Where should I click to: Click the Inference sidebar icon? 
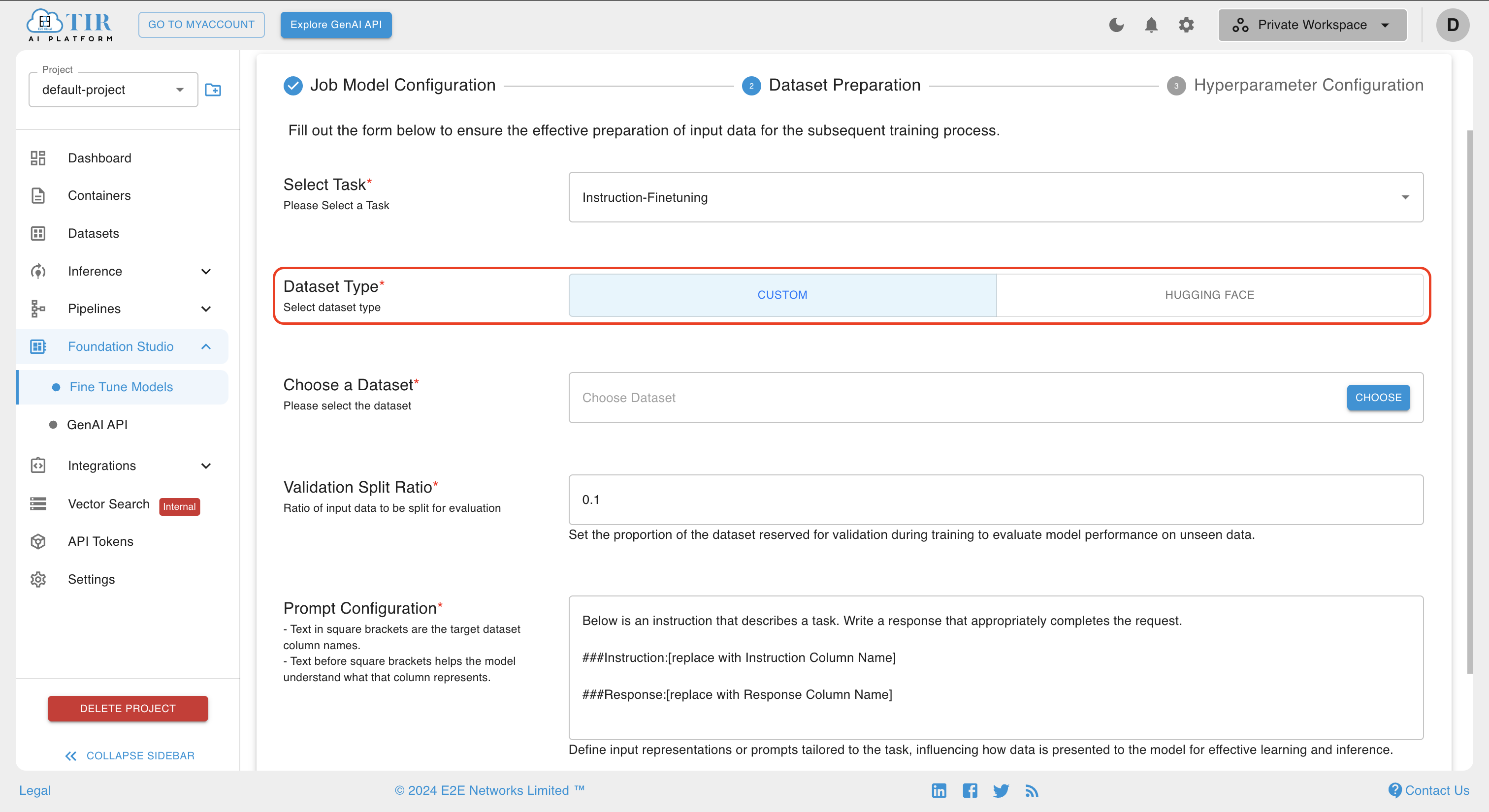pos(37,271)
